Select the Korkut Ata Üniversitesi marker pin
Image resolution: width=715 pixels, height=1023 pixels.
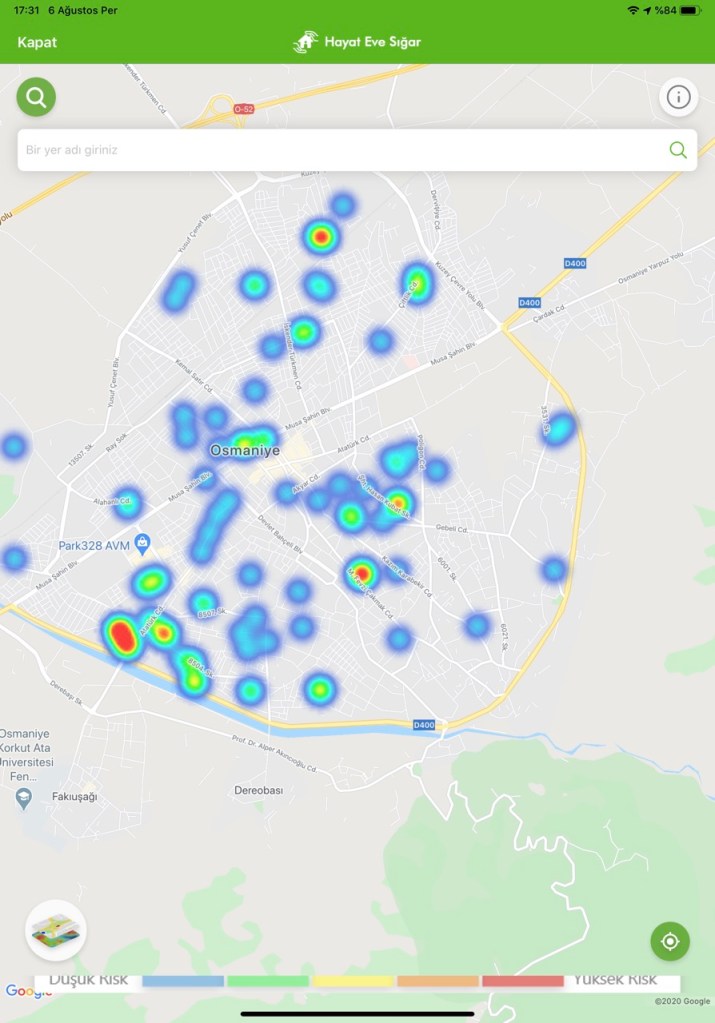coord(23,798)
